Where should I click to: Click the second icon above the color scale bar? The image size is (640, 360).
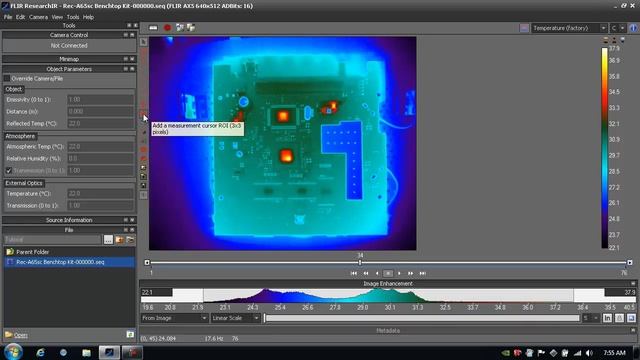click(614, 40)
